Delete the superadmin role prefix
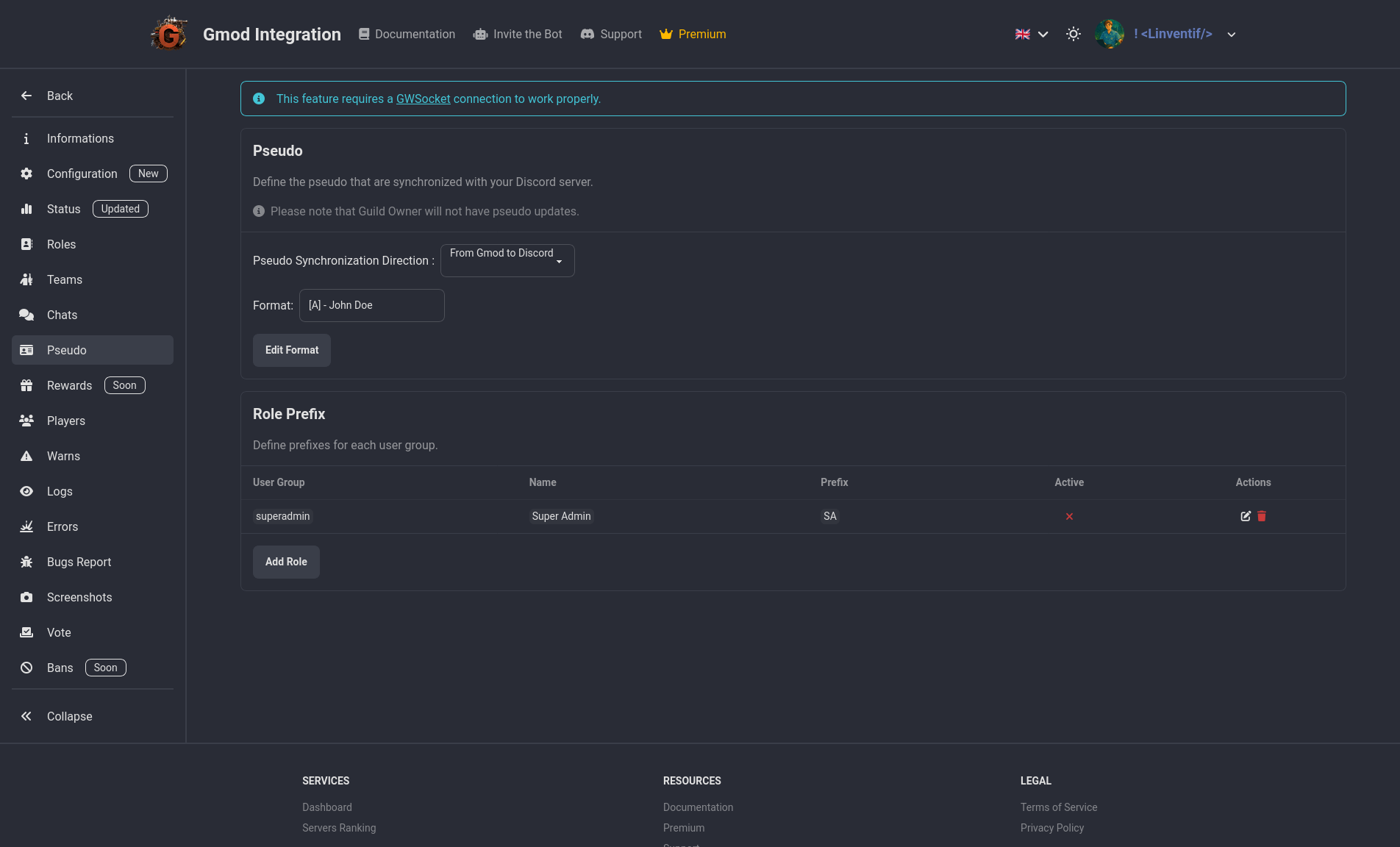Image resolution: width=1400 pixels, height=847 pixels. [1262, 516]
